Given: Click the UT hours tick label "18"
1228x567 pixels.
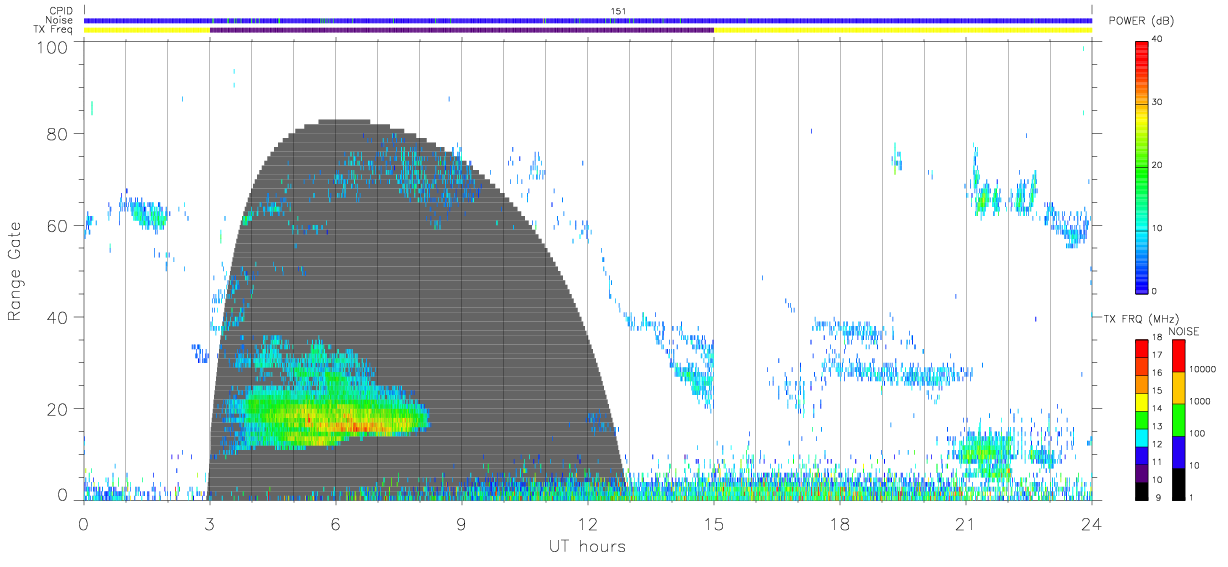Looking at the screenshot, I should coord(839,524).
